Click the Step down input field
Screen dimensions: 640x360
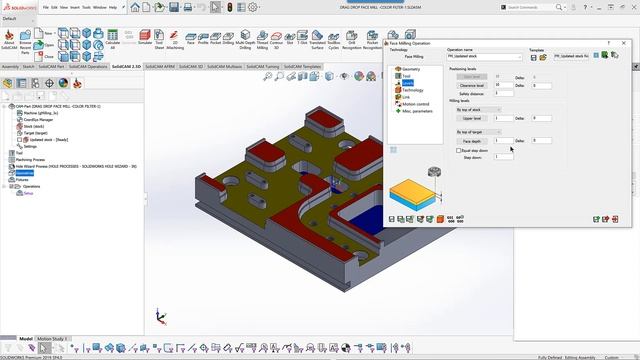pos(504,157)
